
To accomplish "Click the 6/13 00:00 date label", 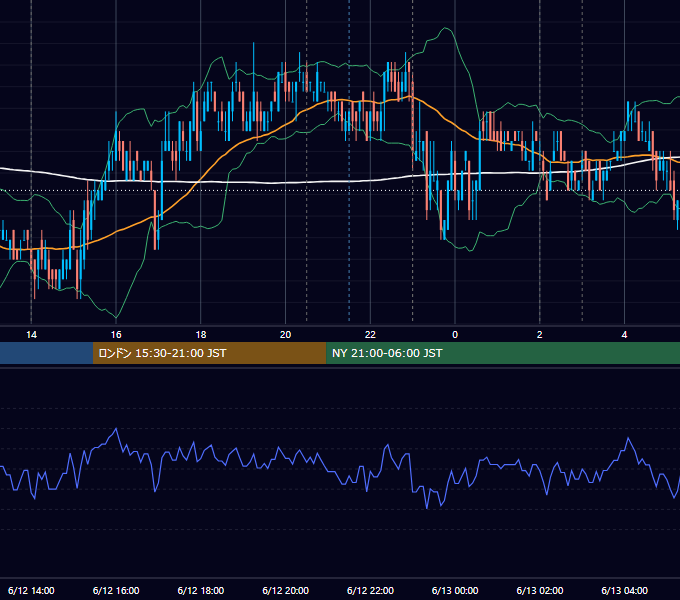I will pyautogui.click(x=455, y=590).
